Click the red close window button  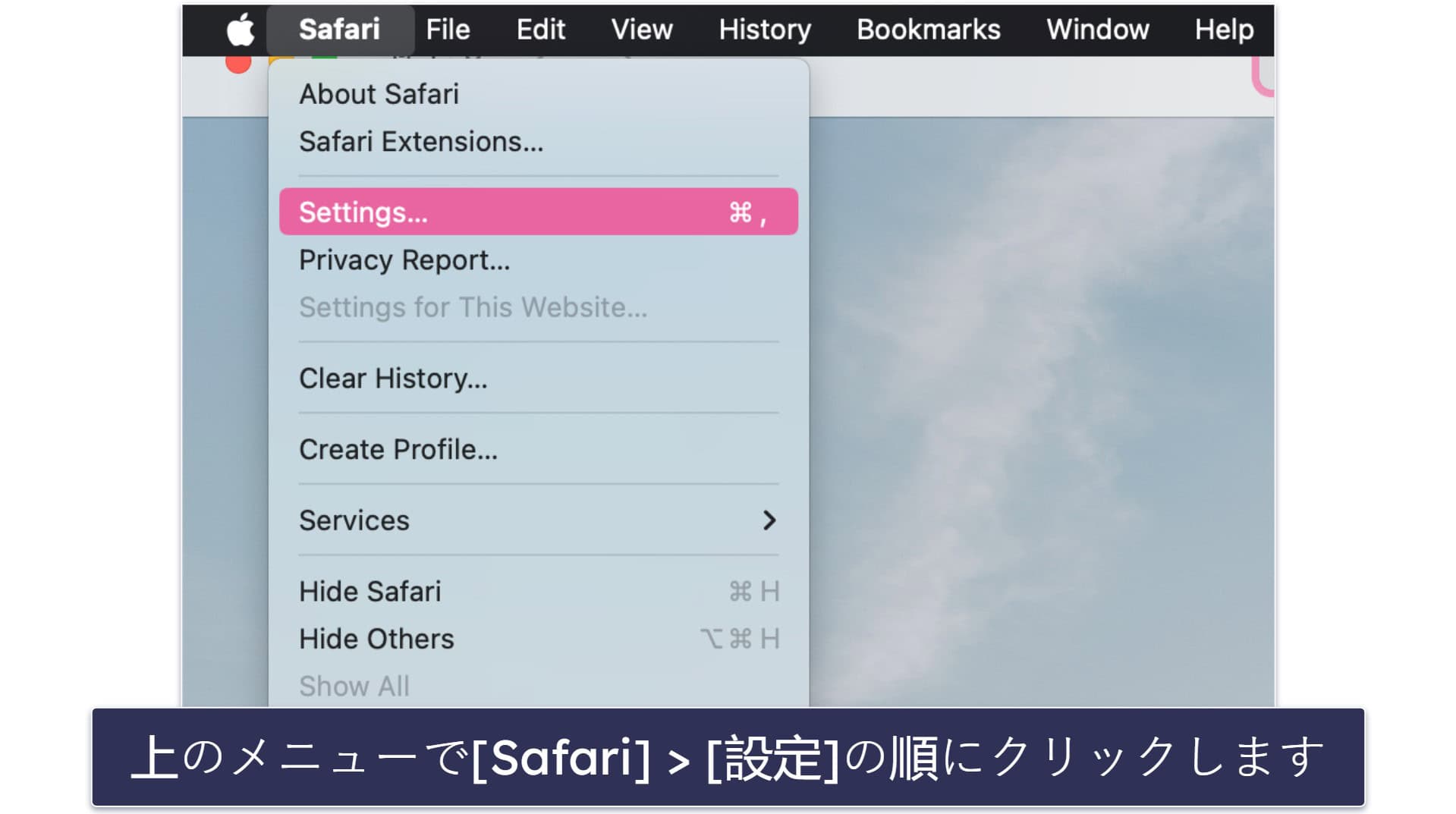coord(239,64)
